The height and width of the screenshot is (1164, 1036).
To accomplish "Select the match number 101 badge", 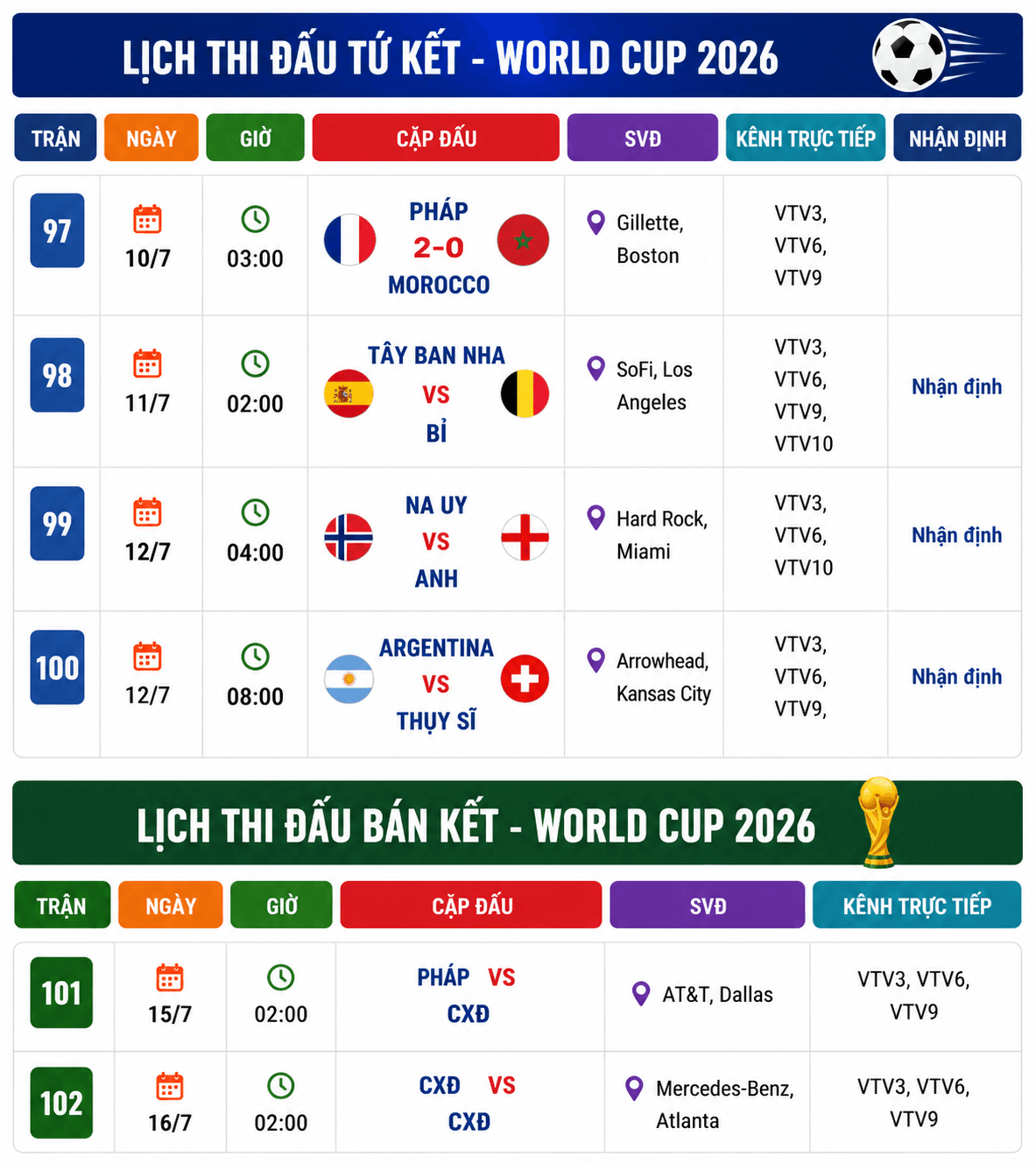I will (61, 992).
